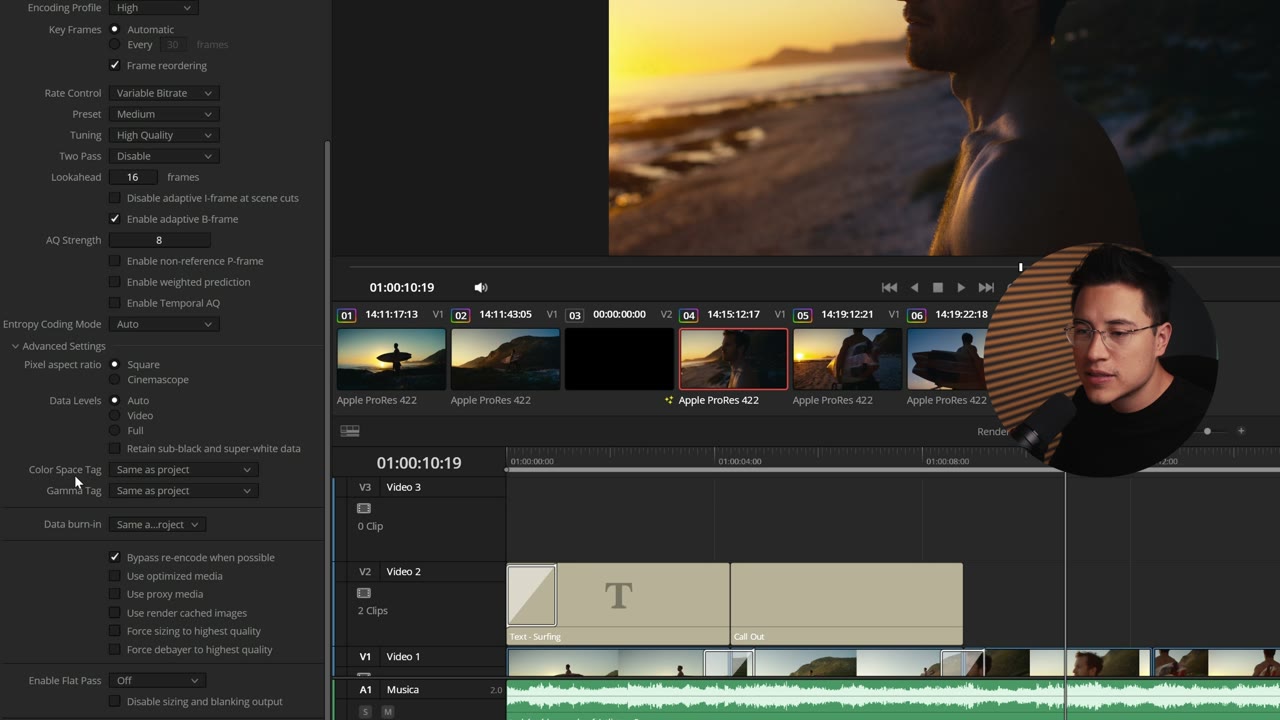Collapse the Advanced Settings section

click(x=15, y=346)
